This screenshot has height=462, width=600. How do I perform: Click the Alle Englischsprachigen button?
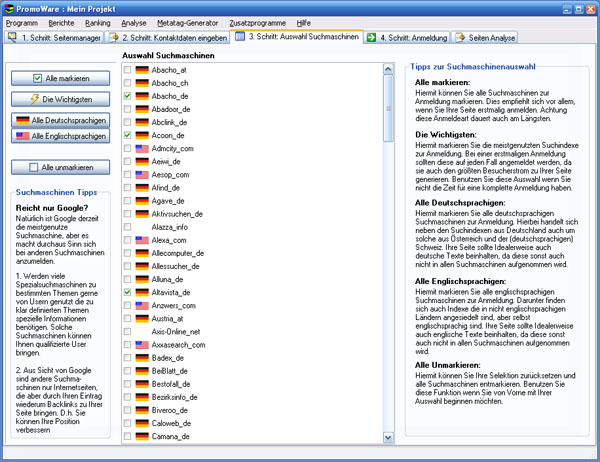click(x=60, y=136)
